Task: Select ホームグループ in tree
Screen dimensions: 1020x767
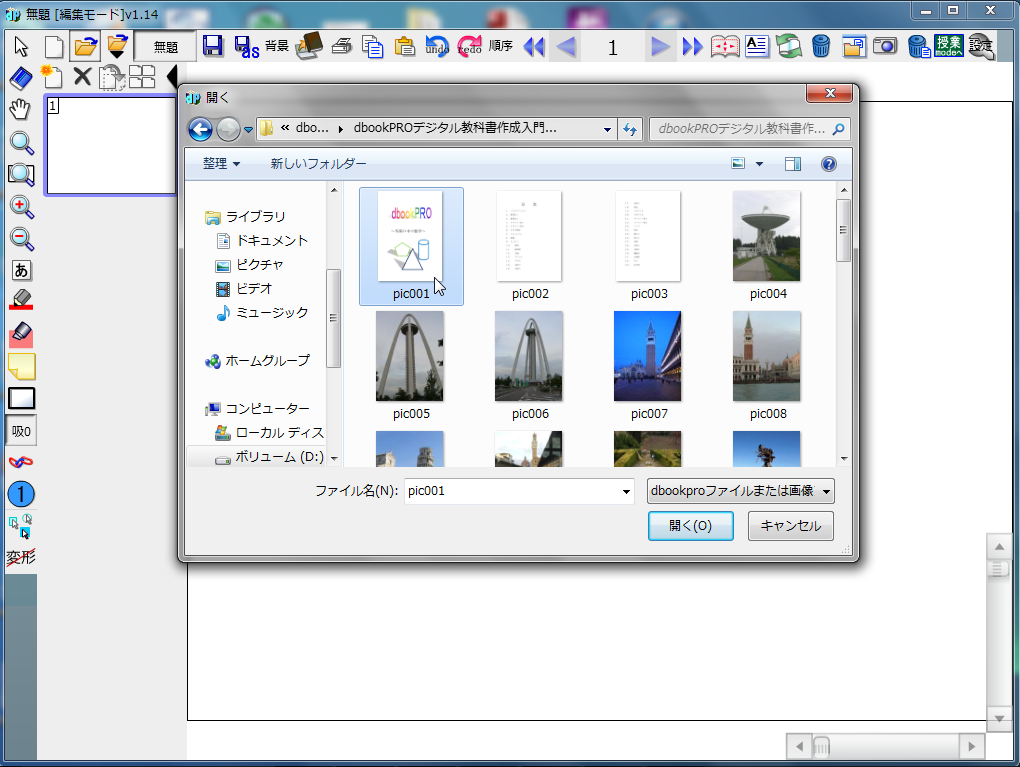Action: 258,360
